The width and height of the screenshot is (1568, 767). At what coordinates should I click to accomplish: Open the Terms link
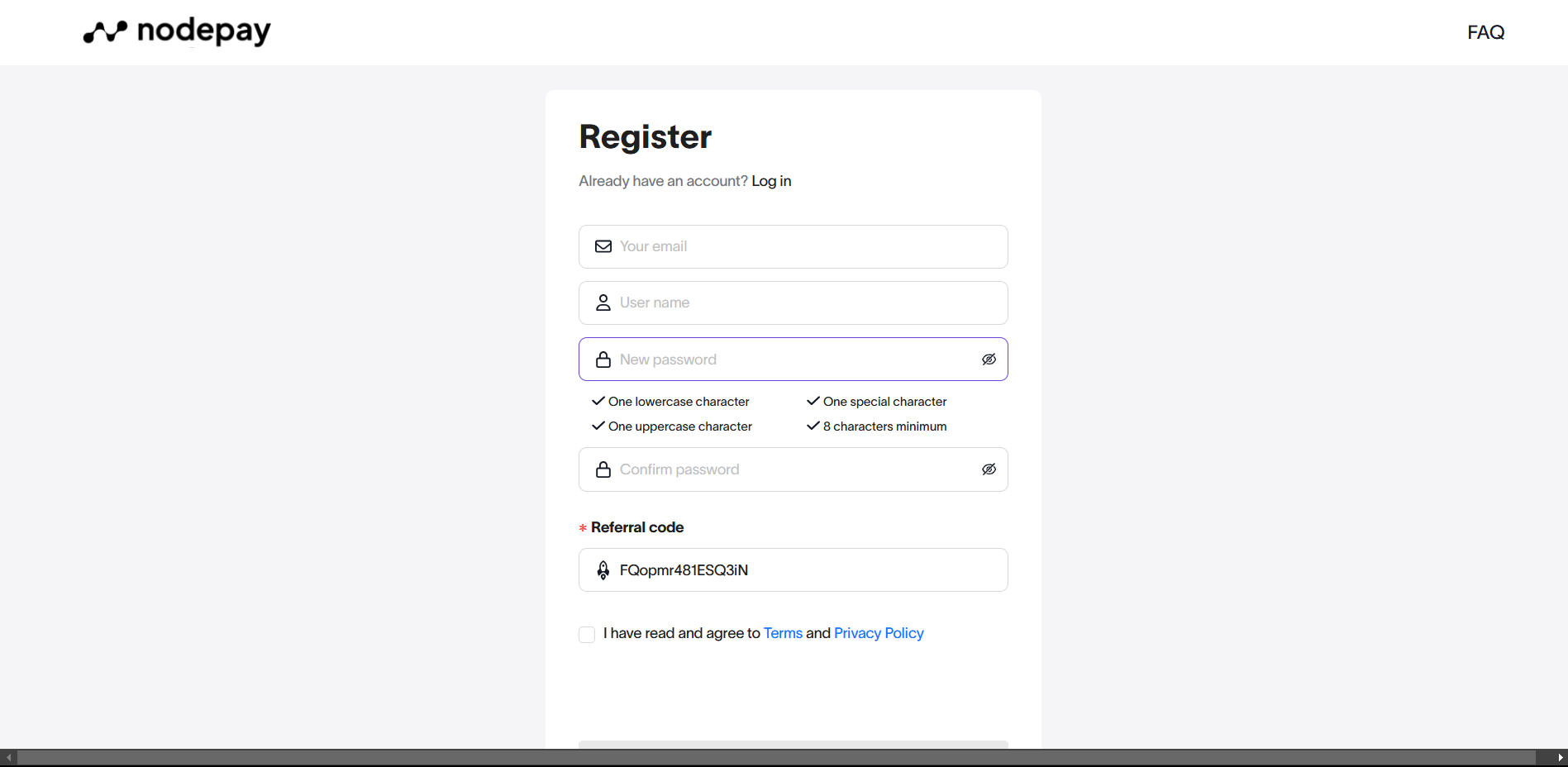tap(782, 632)
